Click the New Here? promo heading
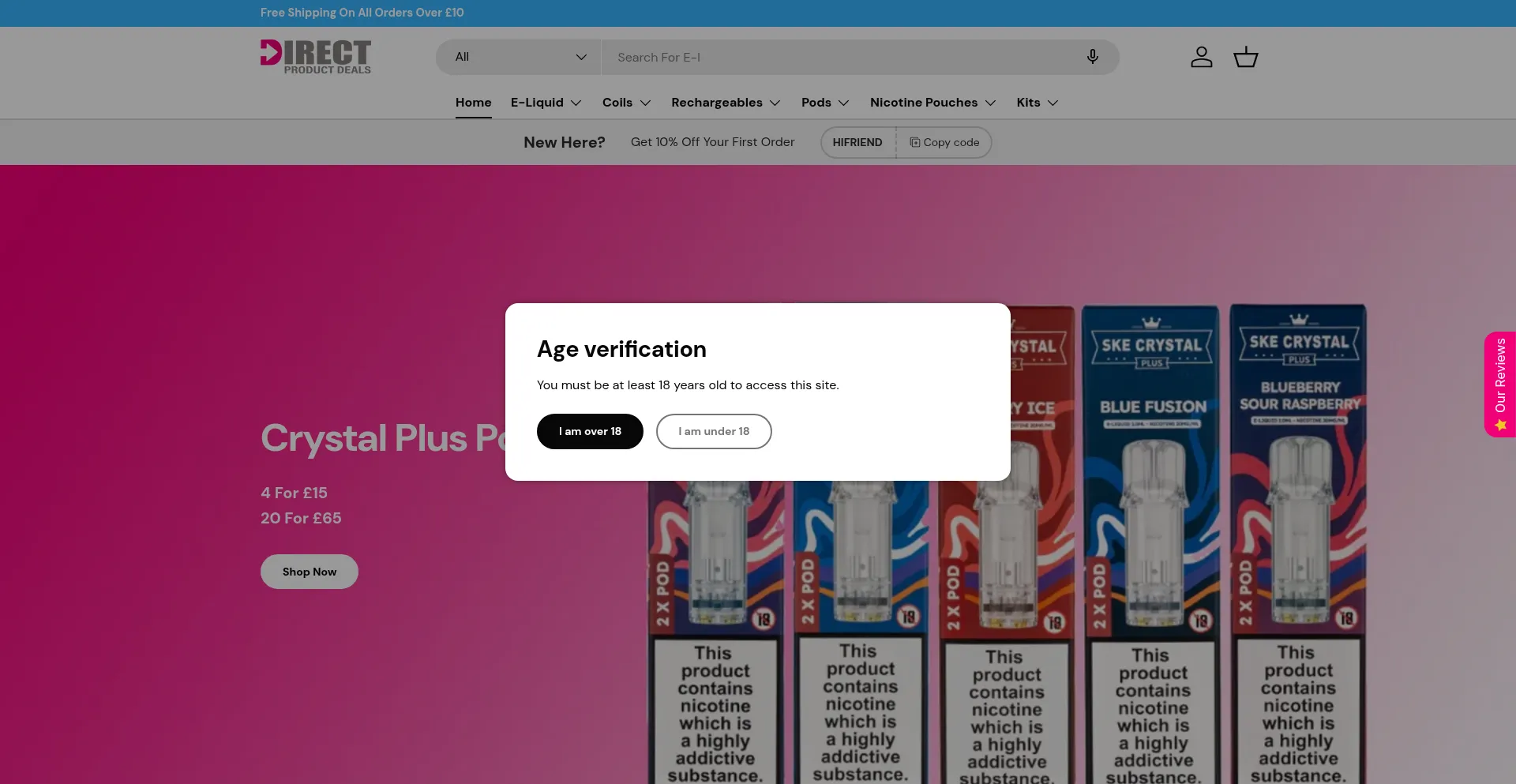Image resolution: width=1516 pixels, height=784 pixels. pos(565,142)
